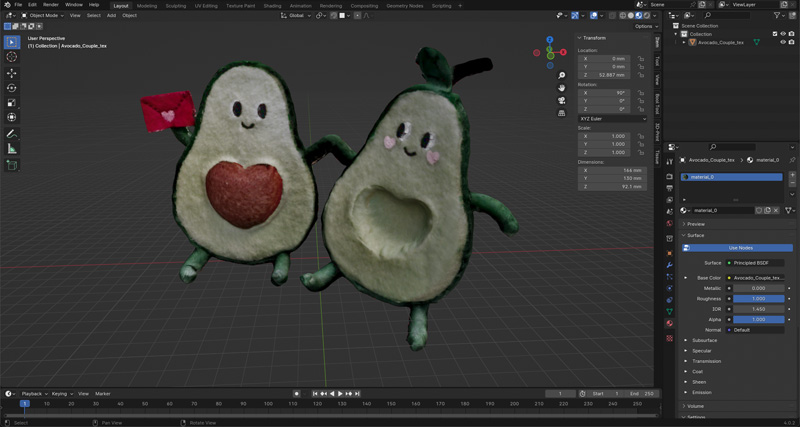
Task: Adjust the Alpha slider
Action: tap(759, 319)
